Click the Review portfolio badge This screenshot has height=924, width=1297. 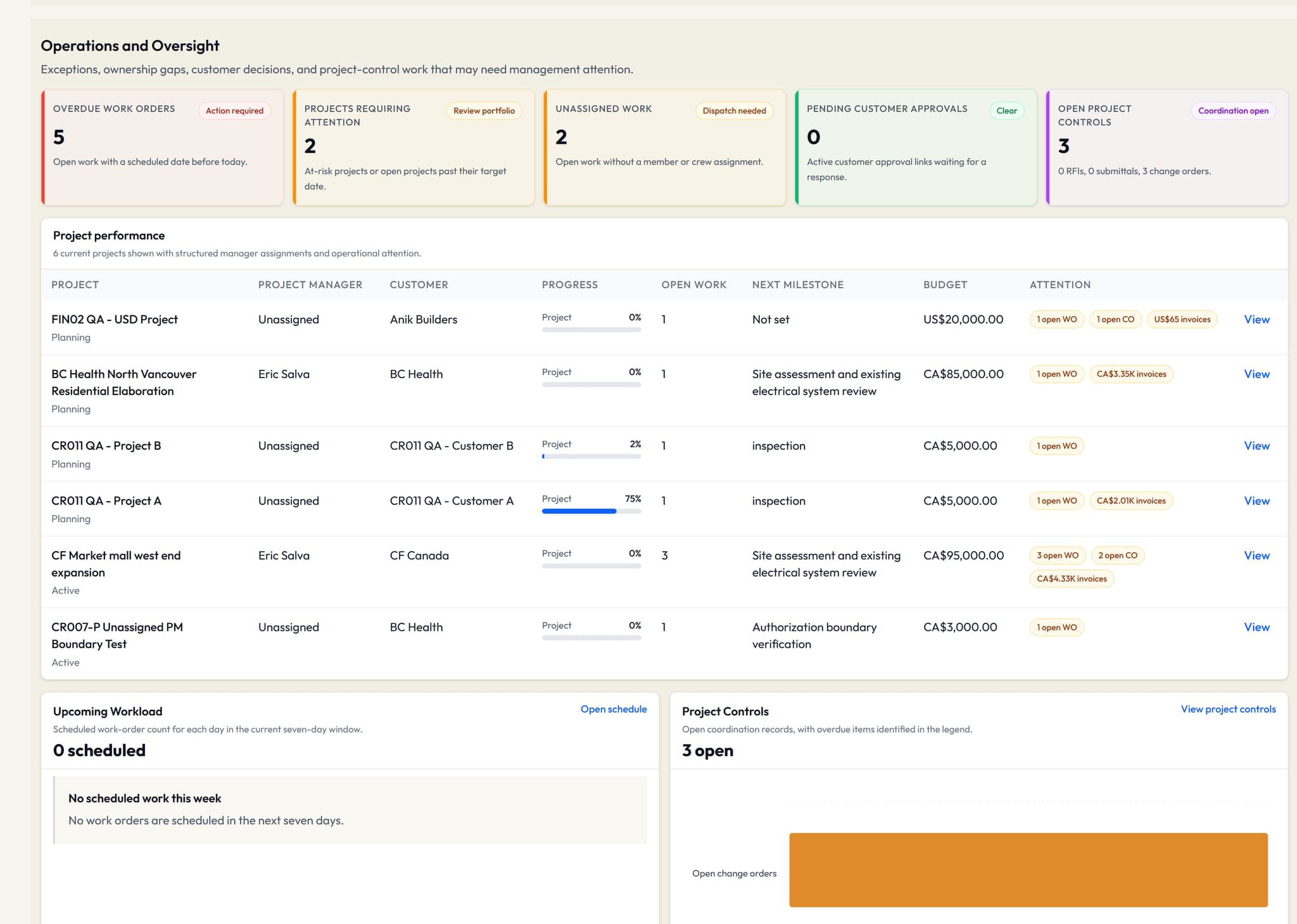(x=484, y=111)
